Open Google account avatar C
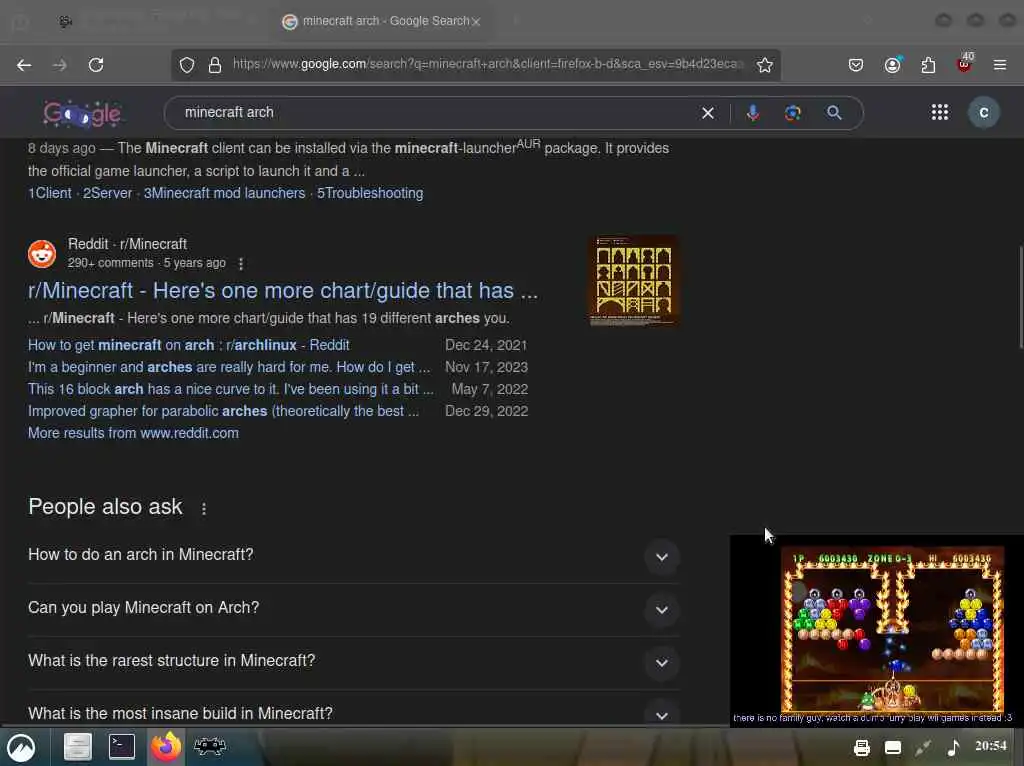The image size is (1024, 766). pyautogui.click(x=984, y=112)
